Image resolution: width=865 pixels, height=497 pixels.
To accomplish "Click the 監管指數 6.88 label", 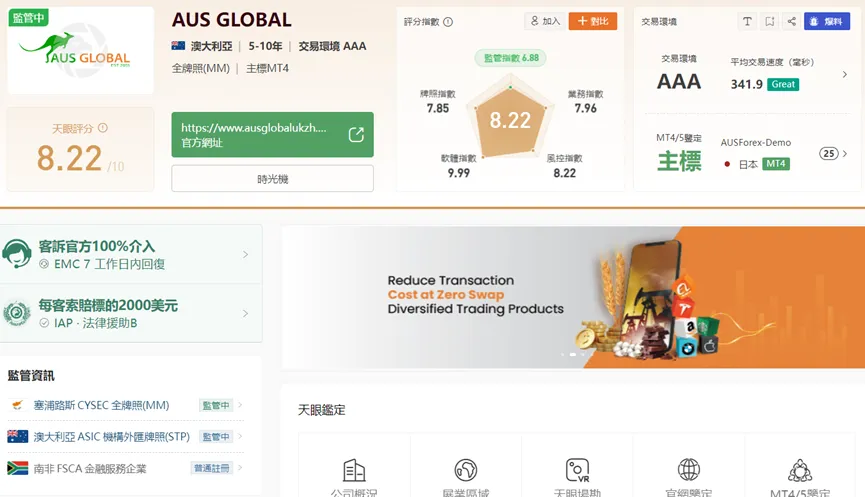I will tap(510, 58).
